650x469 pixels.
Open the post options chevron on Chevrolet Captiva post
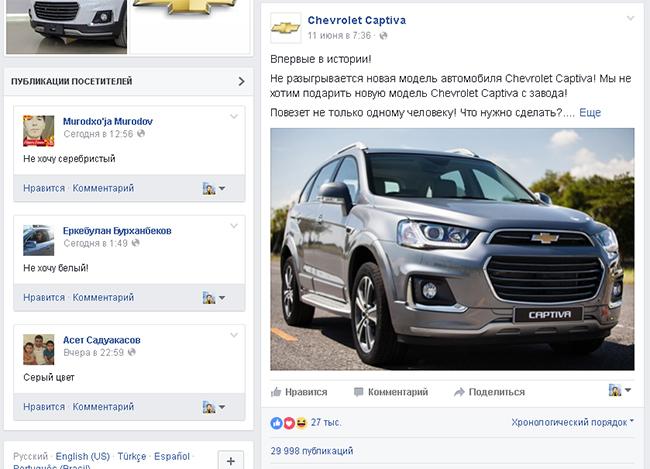630,18
